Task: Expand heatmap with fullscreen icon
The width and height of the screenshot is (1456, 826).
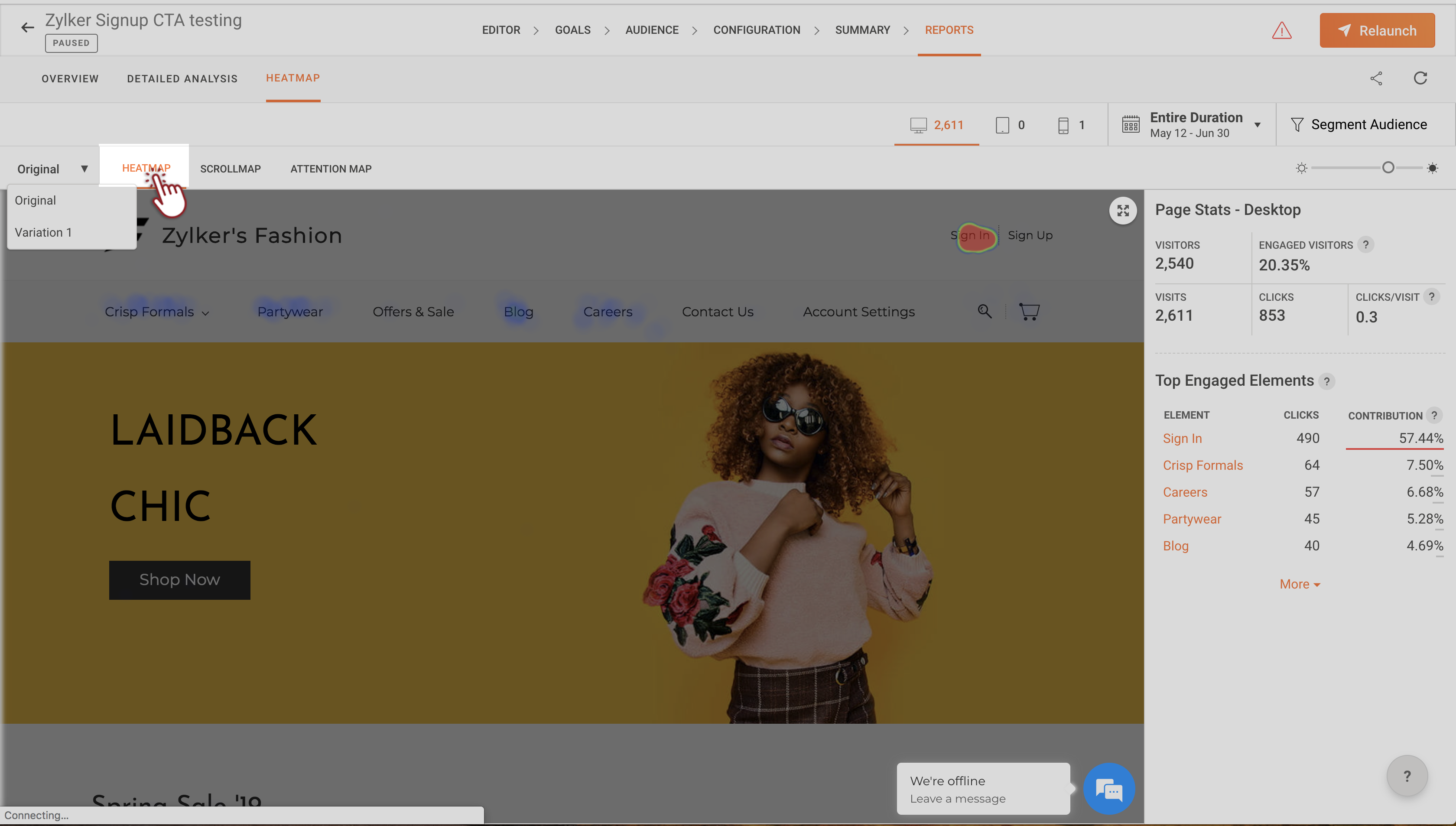Action: (x=1122, y=211)
